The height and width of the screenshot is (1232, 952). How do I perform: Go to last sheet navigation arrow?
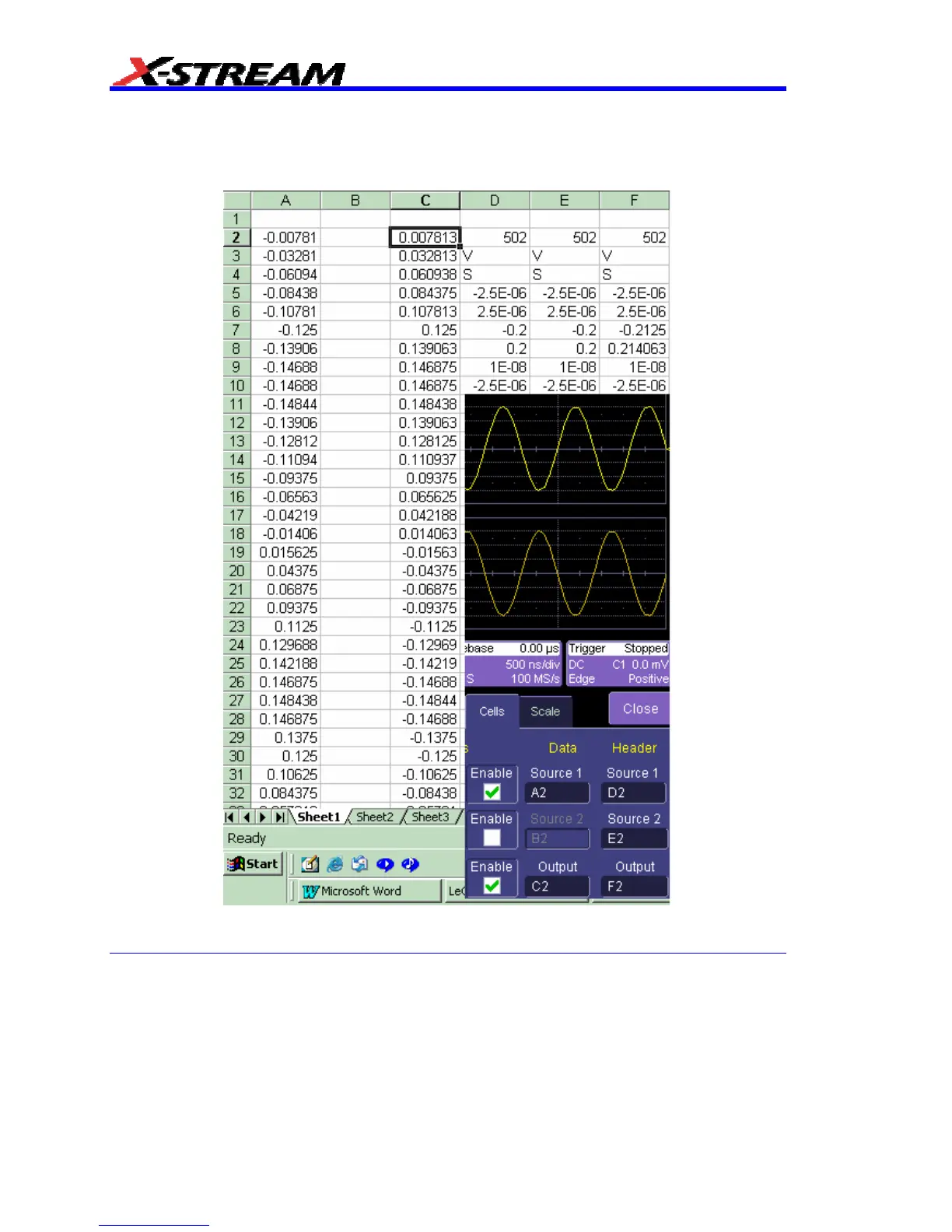[279, 817]
